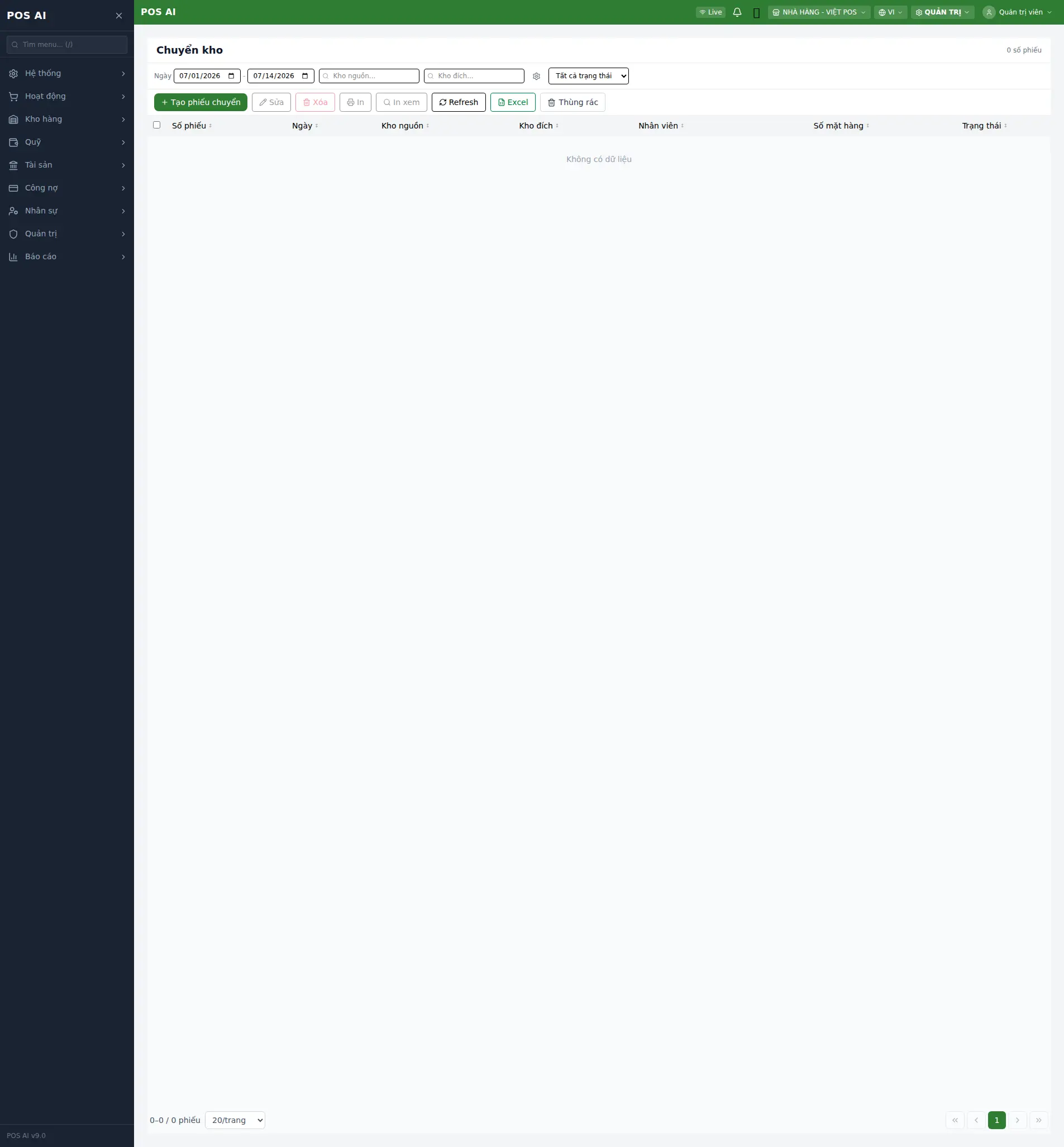
Task: Toggle the select-all rows checkbox
Action: click(x=156, y=125)
